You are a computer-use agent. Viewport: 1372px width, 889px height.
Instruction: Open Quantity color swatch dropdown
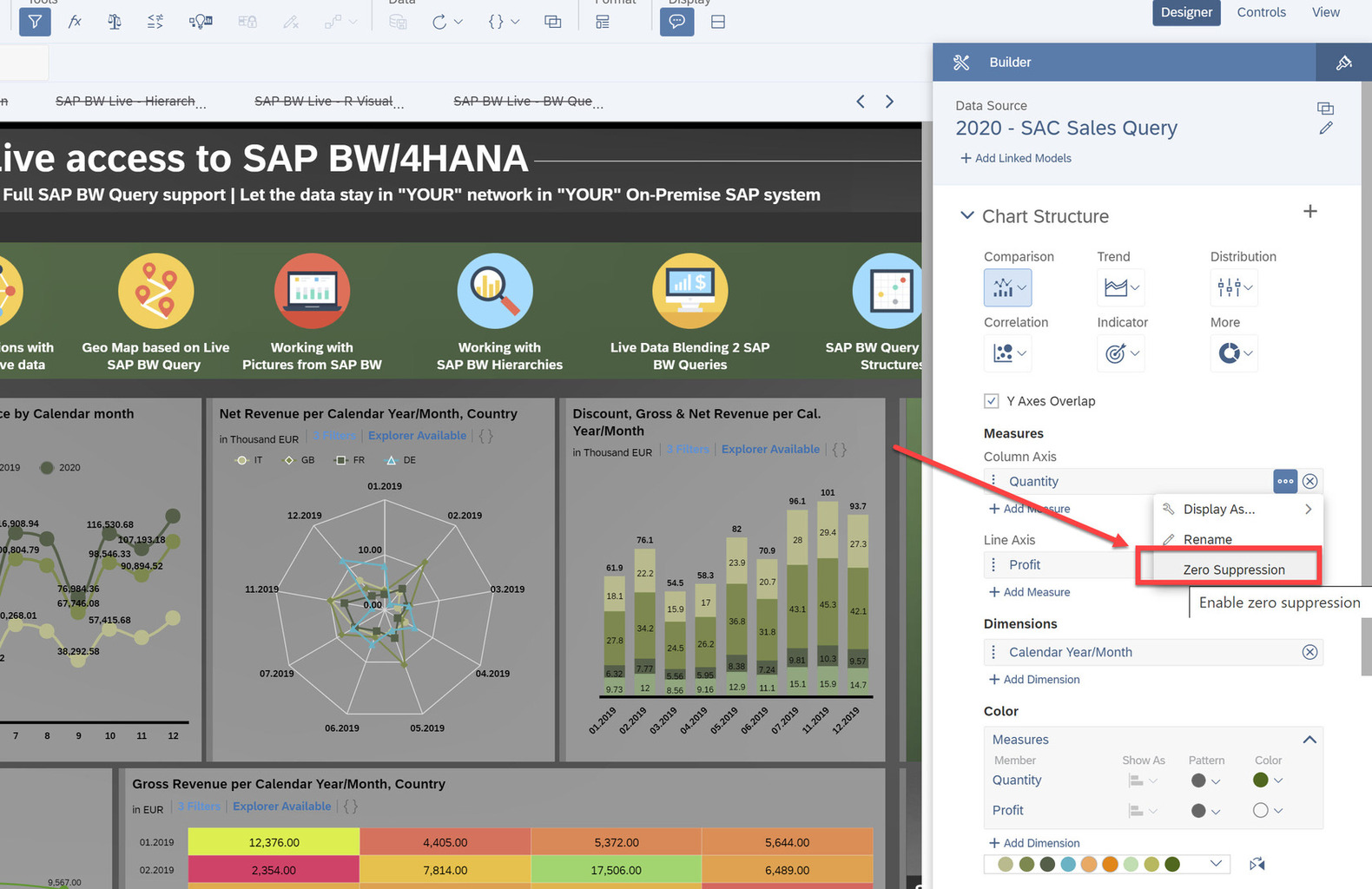pos(1268,780)
